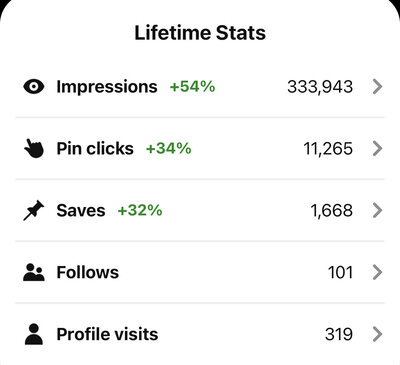Select the Profile visits label

[x=107, y=334]
